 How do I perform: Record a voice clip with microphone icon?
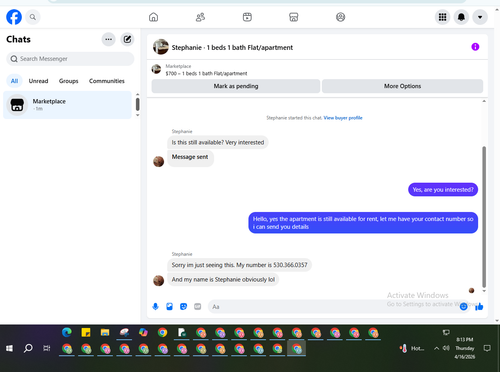click(155, 306)
